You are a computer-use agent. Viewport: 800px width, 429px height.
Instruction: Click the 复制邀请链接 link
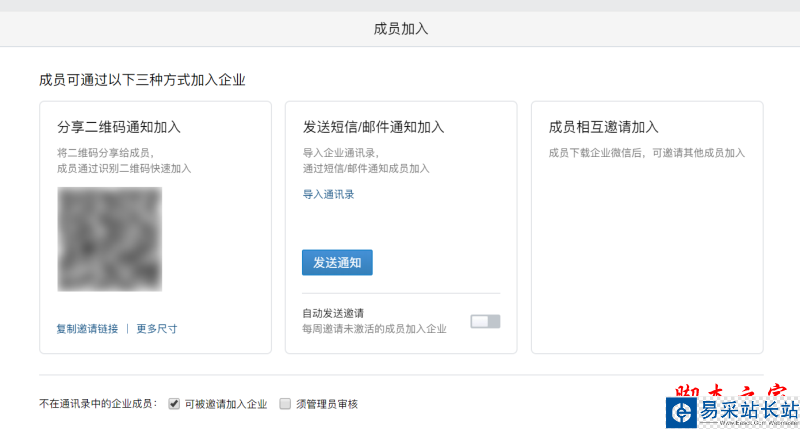click(88, 328)
